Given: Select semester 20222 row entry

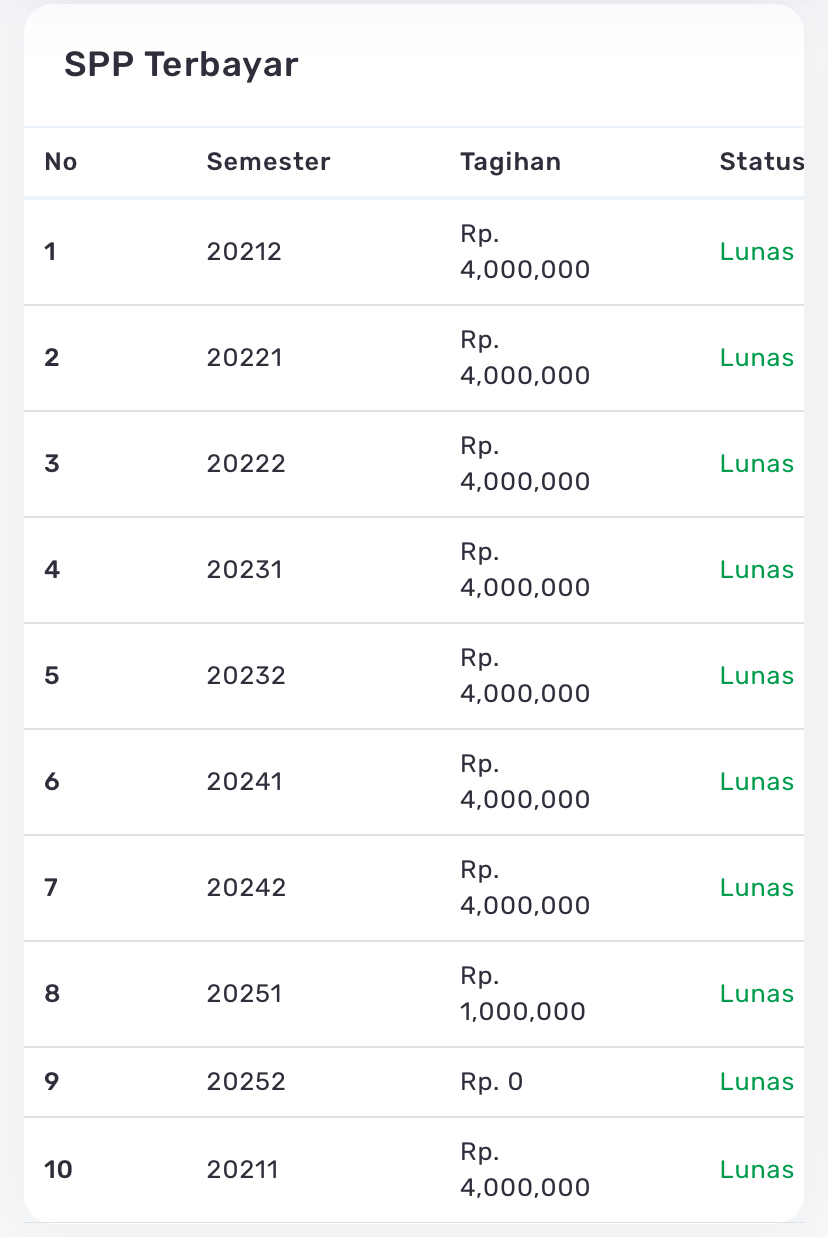Looking at the screenshot, I should pyautogui.click(x=246, y=464).
